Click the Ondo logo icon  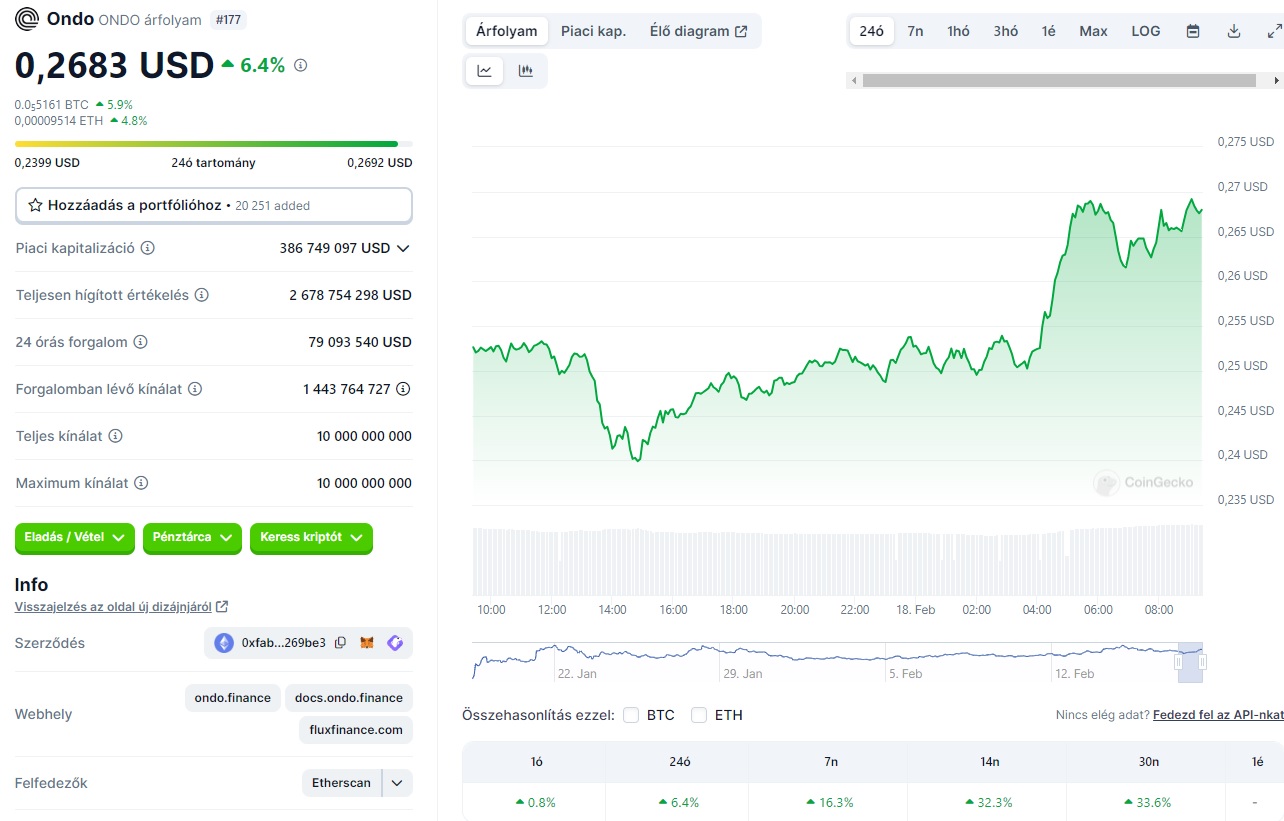point(28,19)
